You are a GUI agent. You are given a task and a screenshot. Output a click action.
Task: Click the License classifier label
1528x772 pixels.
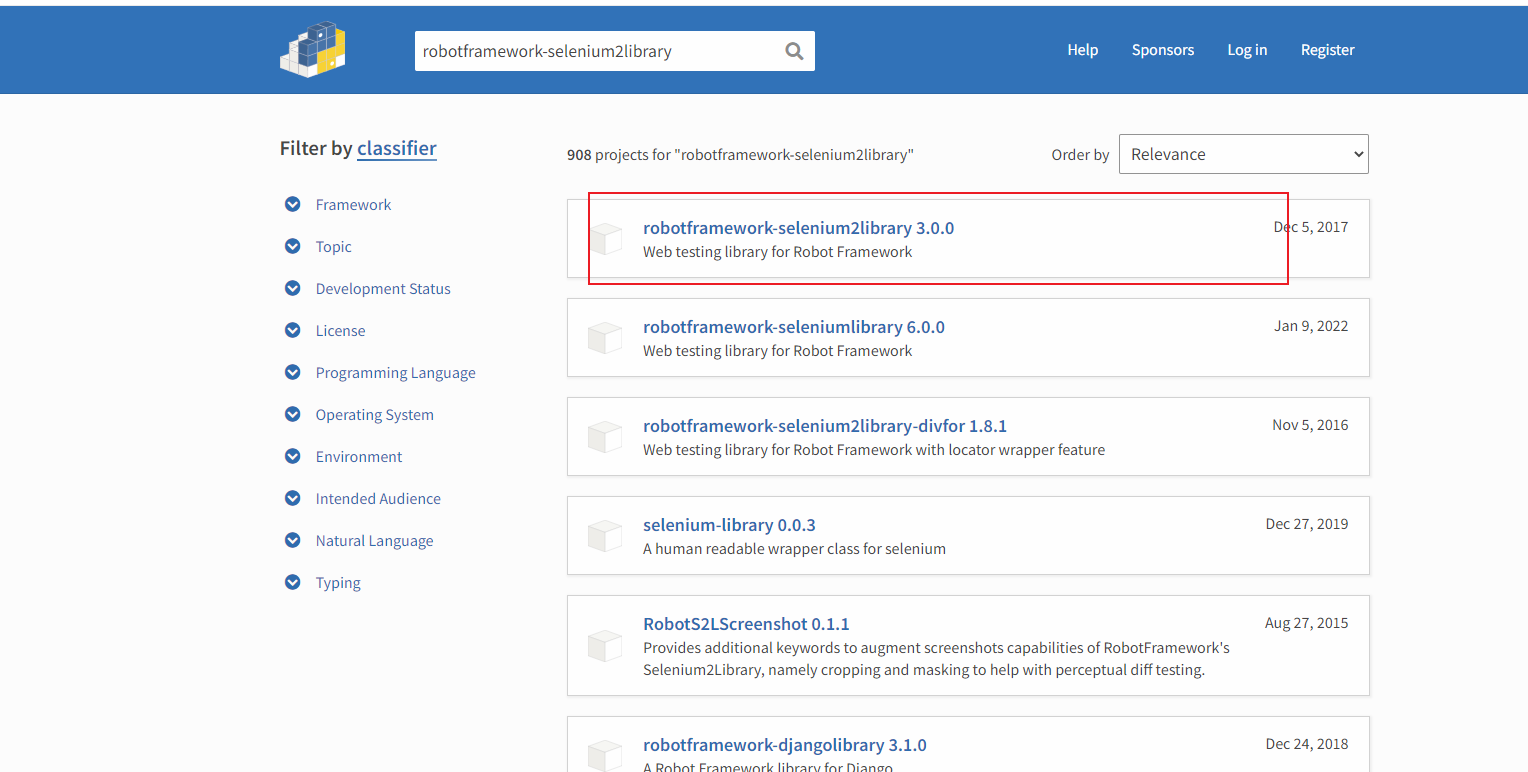[x=340, y=330]
